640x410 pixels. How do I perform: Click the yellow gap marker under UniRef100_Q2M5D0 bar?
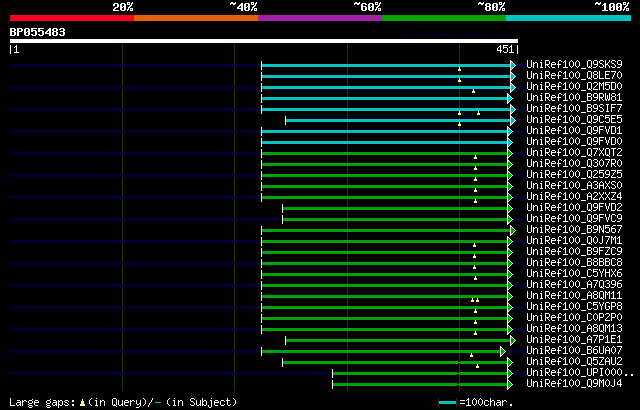pos(473,91)
